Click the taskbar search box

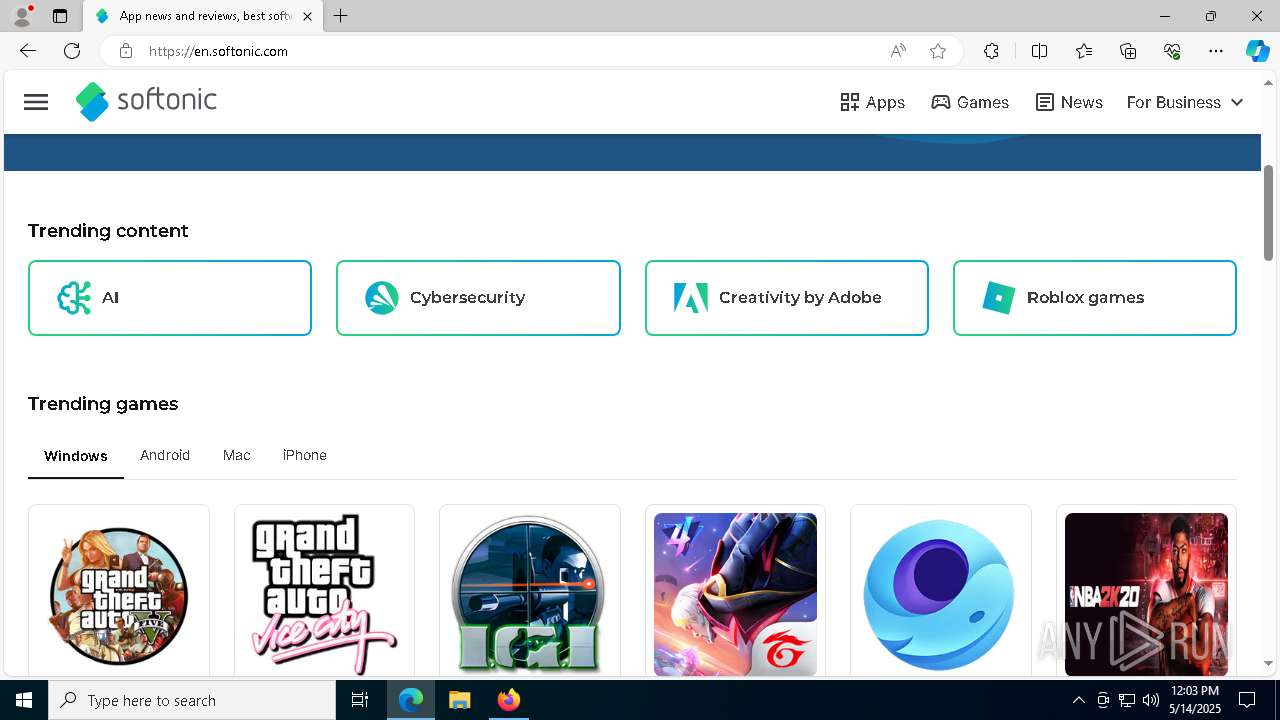(x=192, y=700)
